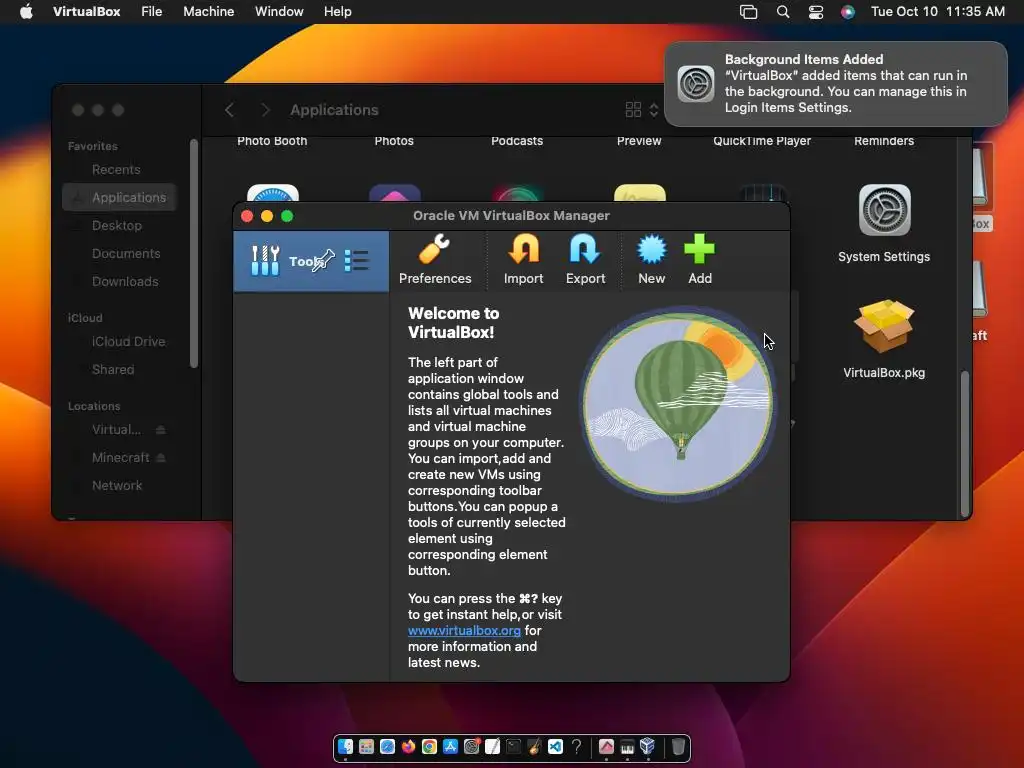The image size is (1024, 768).
Task: Open Spotlight search in menu bar
Action: (x=782, y=12)
